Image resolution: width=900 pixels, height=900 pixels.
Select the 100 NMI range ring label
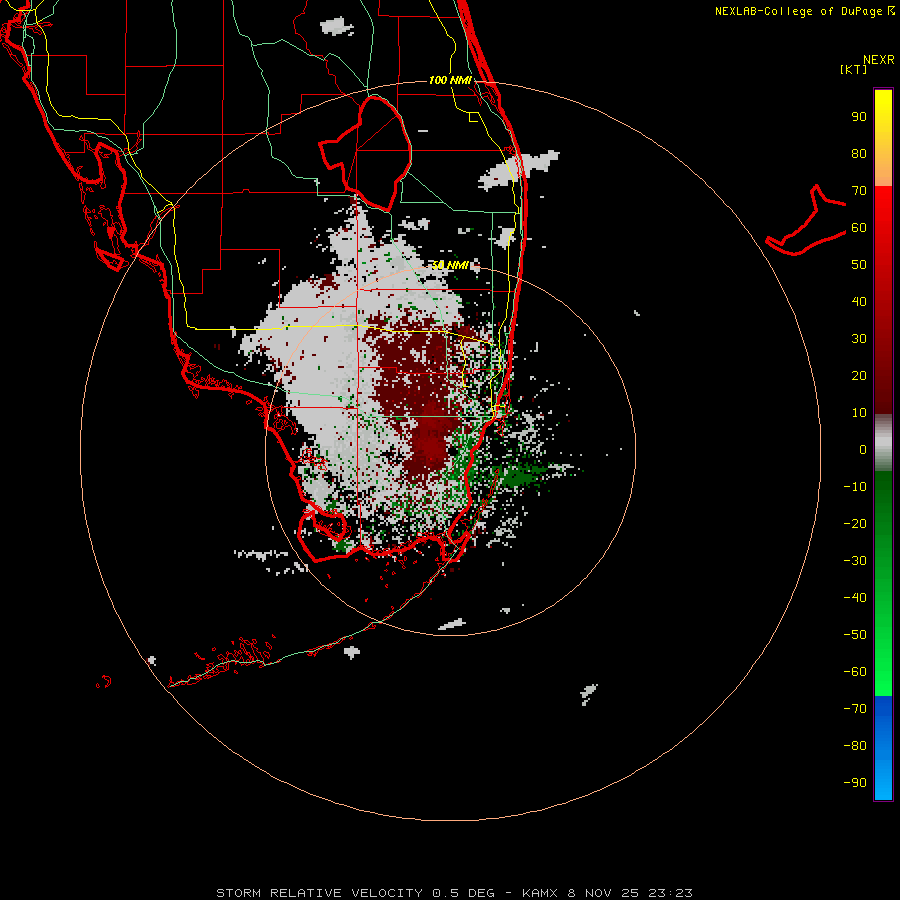[x=450, y=80]
